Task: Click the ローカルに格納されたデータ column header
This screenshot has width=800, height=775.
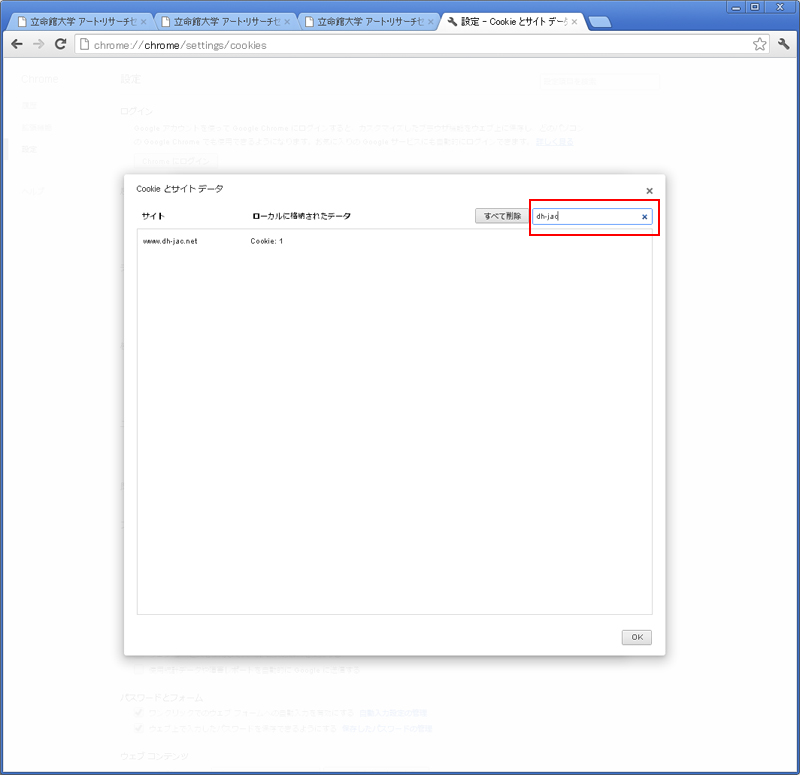Action: coord(302,216)
